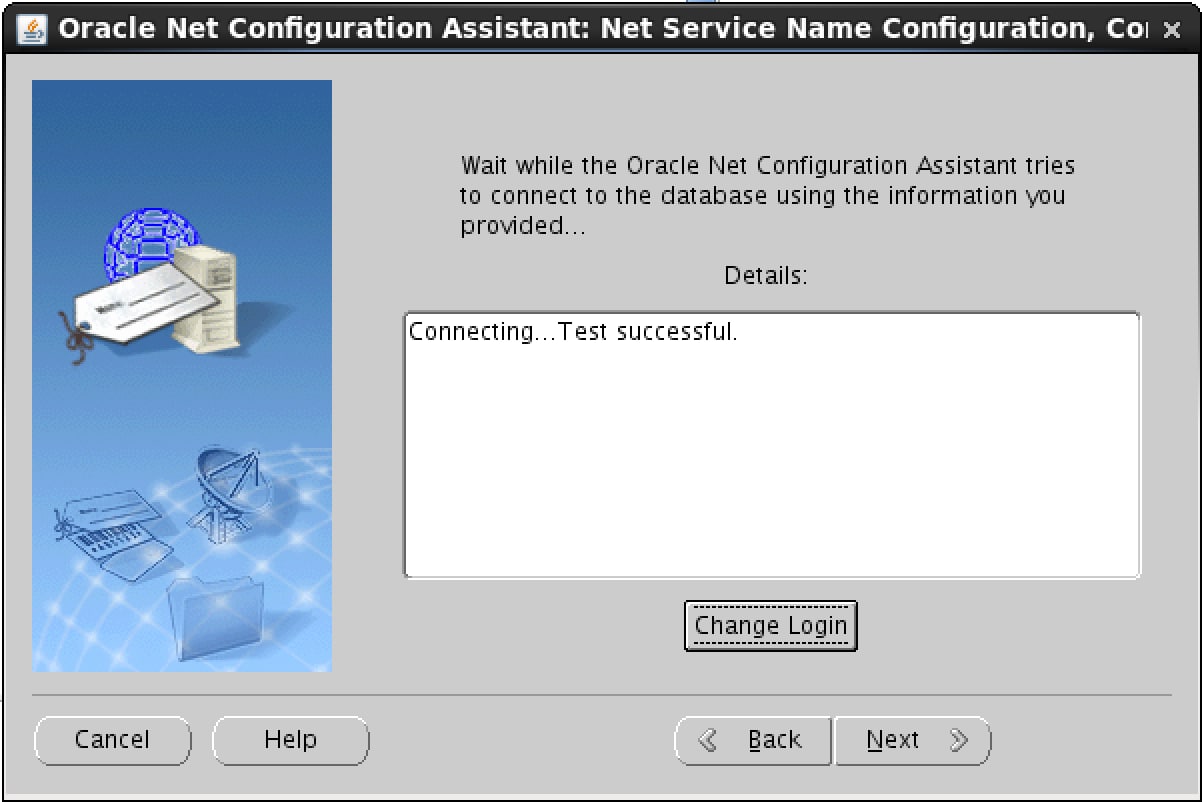Click the right chevron on Next
1202x802 pixels.
tap(959, 740)
